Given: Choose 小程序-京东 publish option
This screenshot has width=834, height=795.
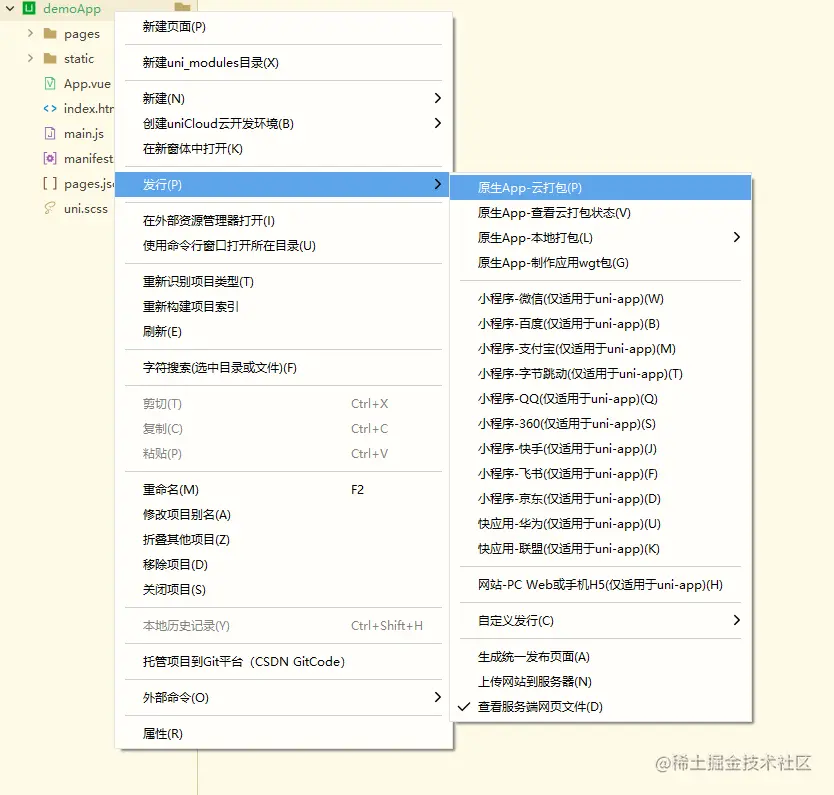Looking at the screenshot, I should [x=601, y=499].
